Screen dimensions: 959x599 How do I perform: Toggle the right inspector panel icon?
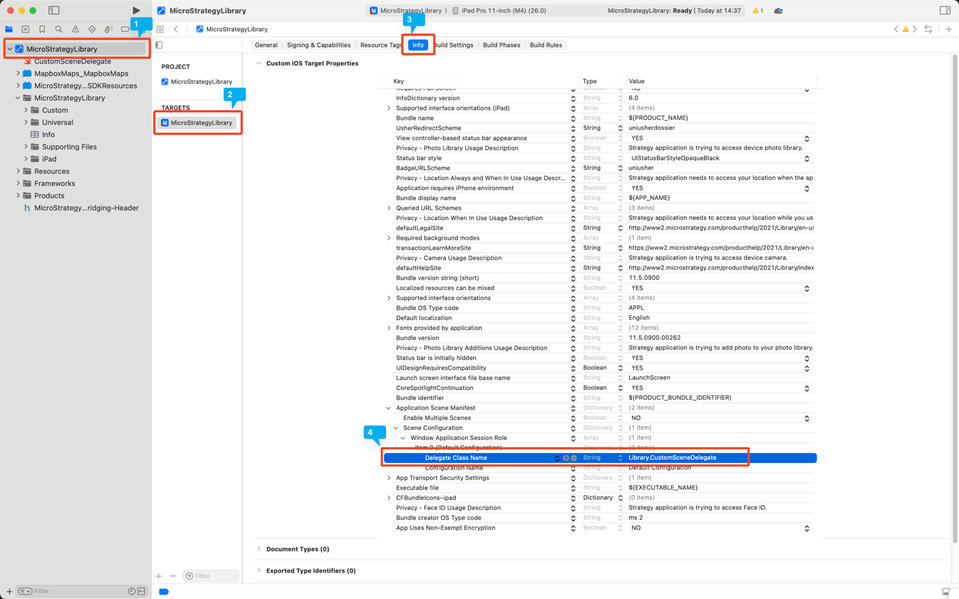(945, 10)
